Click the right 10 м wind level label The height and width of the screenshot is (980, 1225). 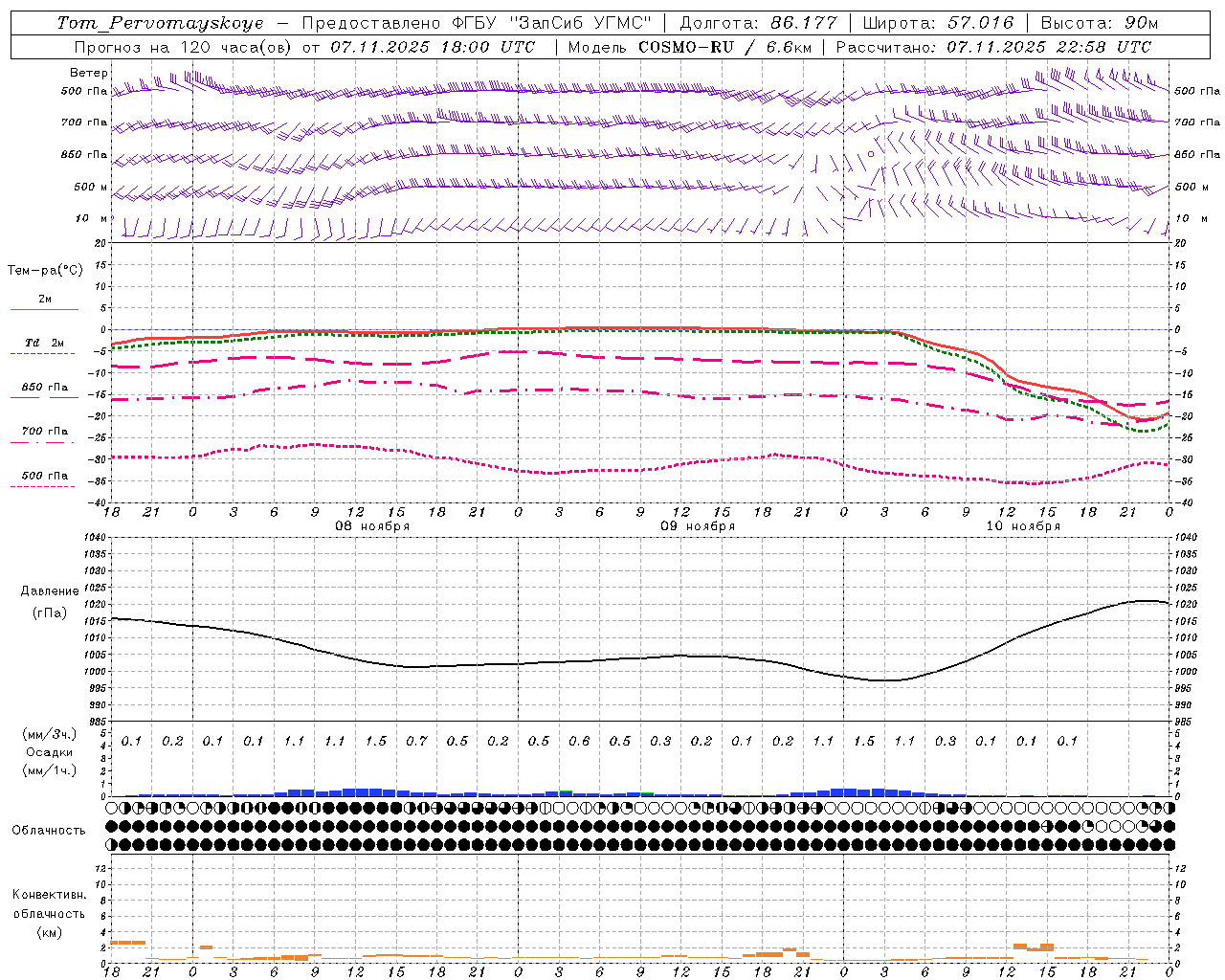pyautogui.click(x=1190, y=218)
